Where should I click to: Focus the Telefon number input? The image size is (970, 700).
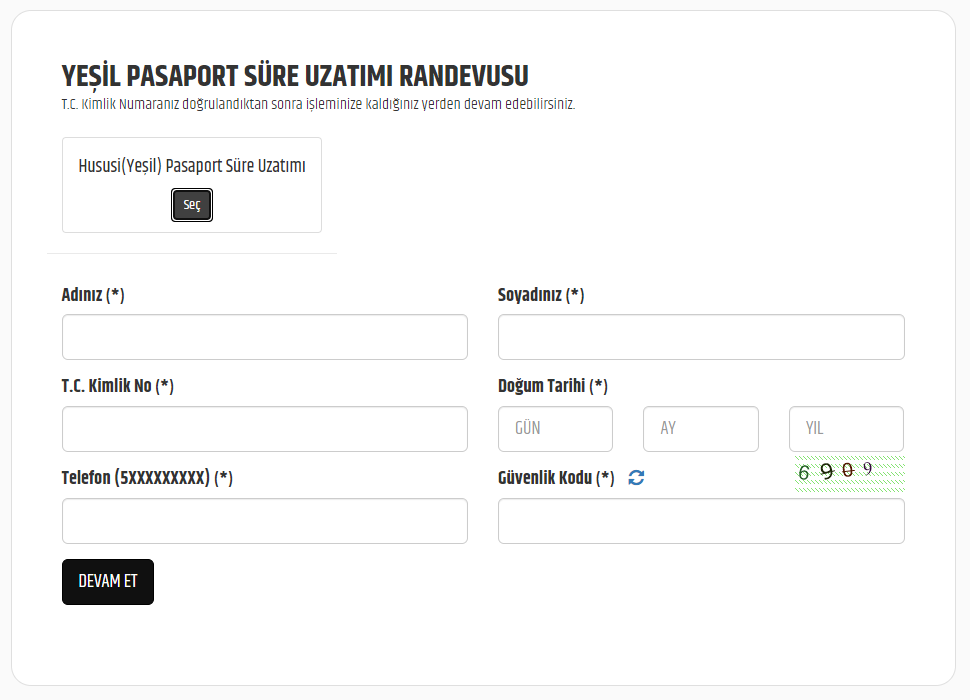(265, 521)
